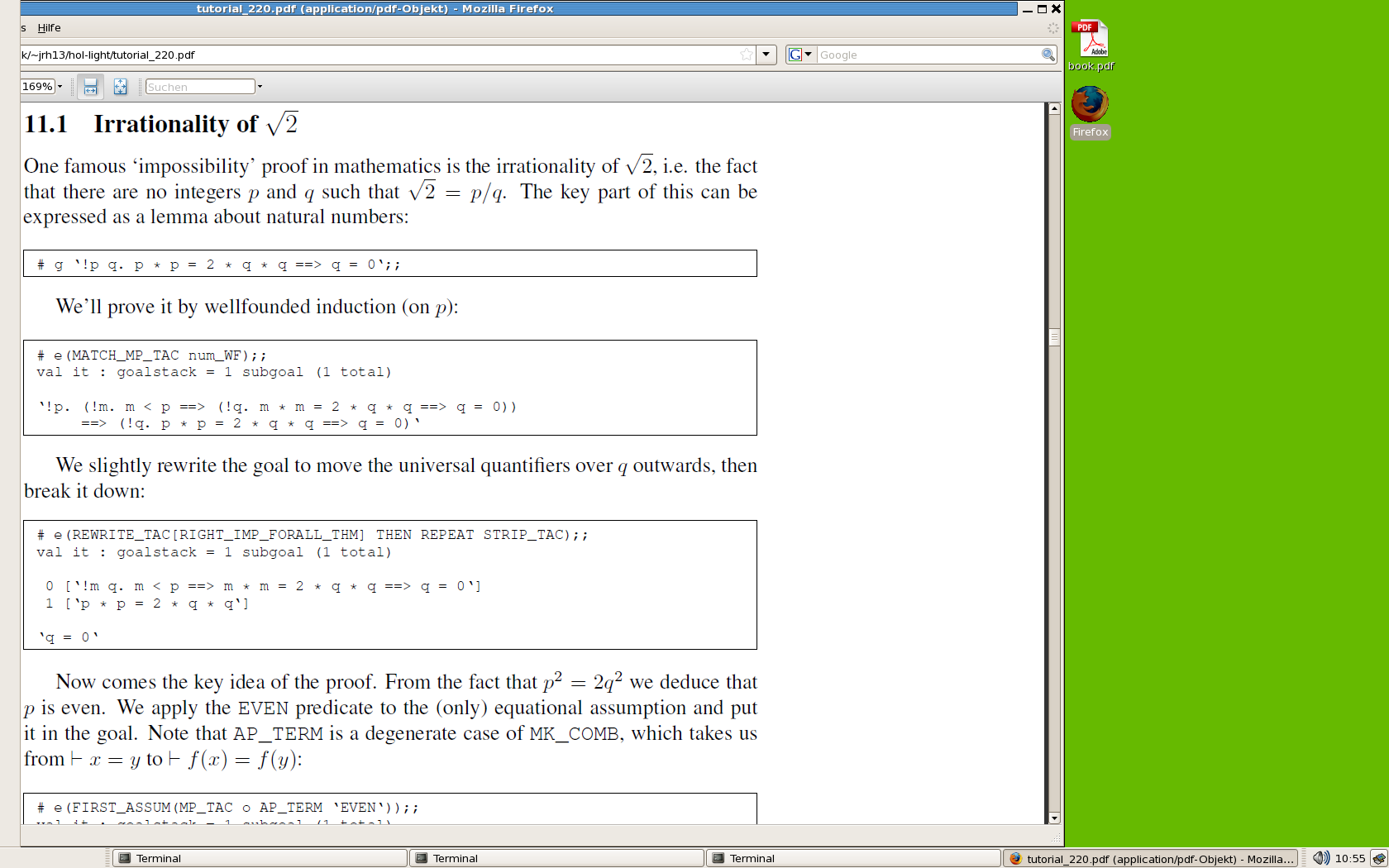Click the volume speaker icon in tray

pos(1320,858)
